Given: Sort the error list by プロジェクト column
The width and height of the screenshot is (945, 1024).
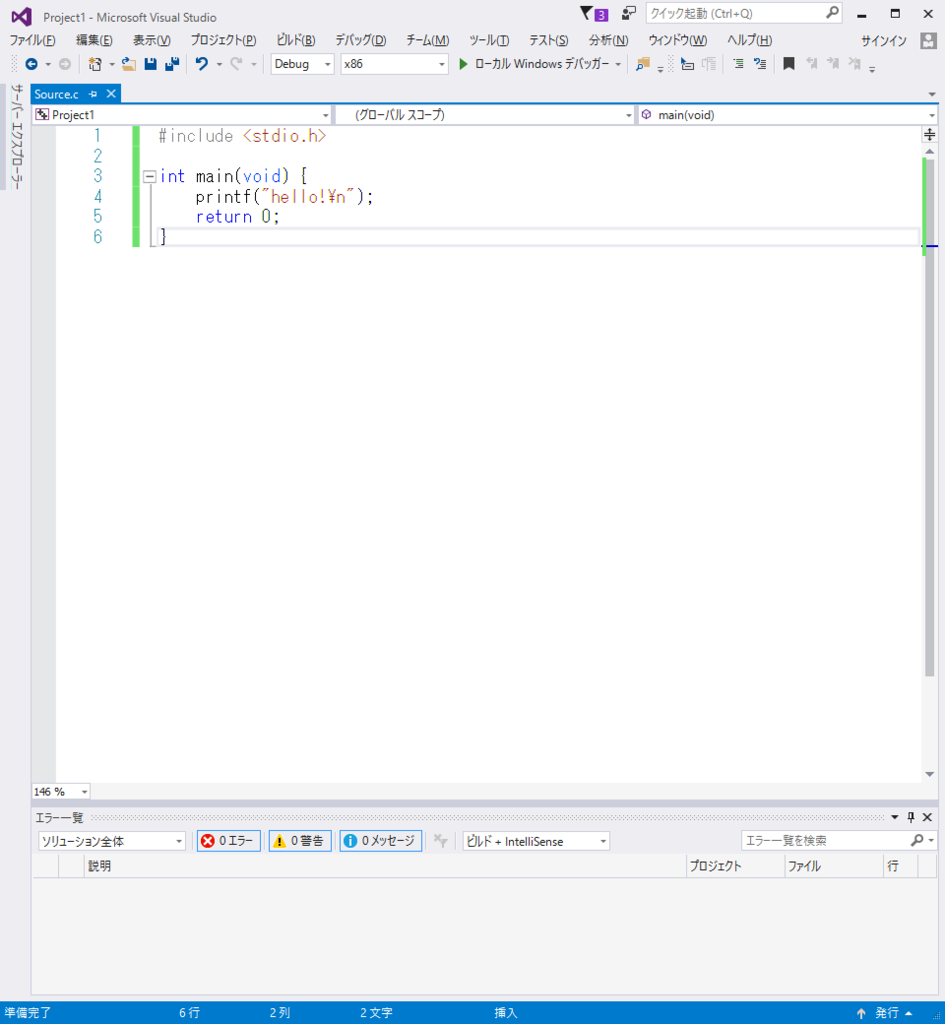Looking at the screenshot, I should click(x=735, y=866).
